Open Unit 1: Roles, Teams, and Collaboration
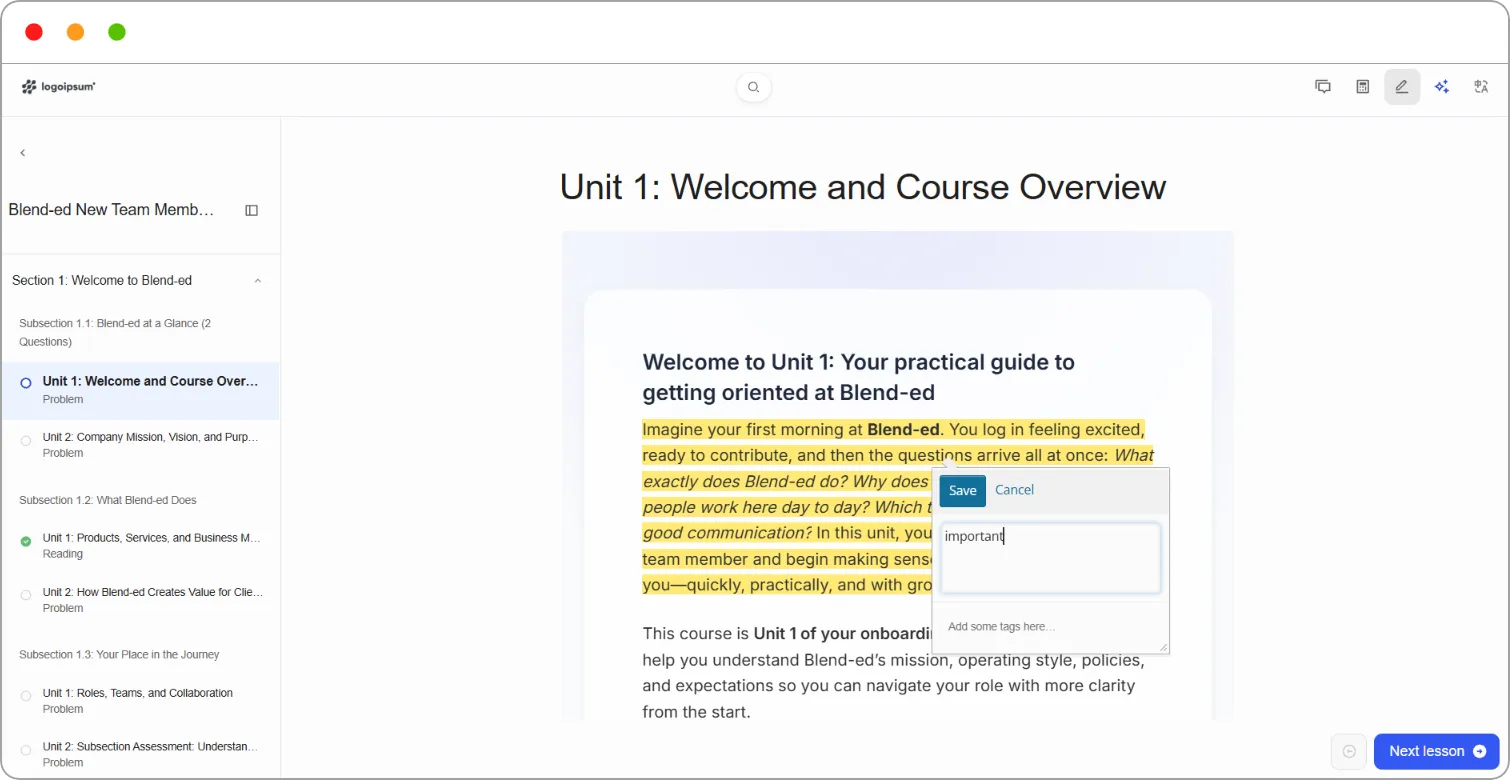Image resolution: width=1510 pixels, height=780 pixels. click(140, 700)
